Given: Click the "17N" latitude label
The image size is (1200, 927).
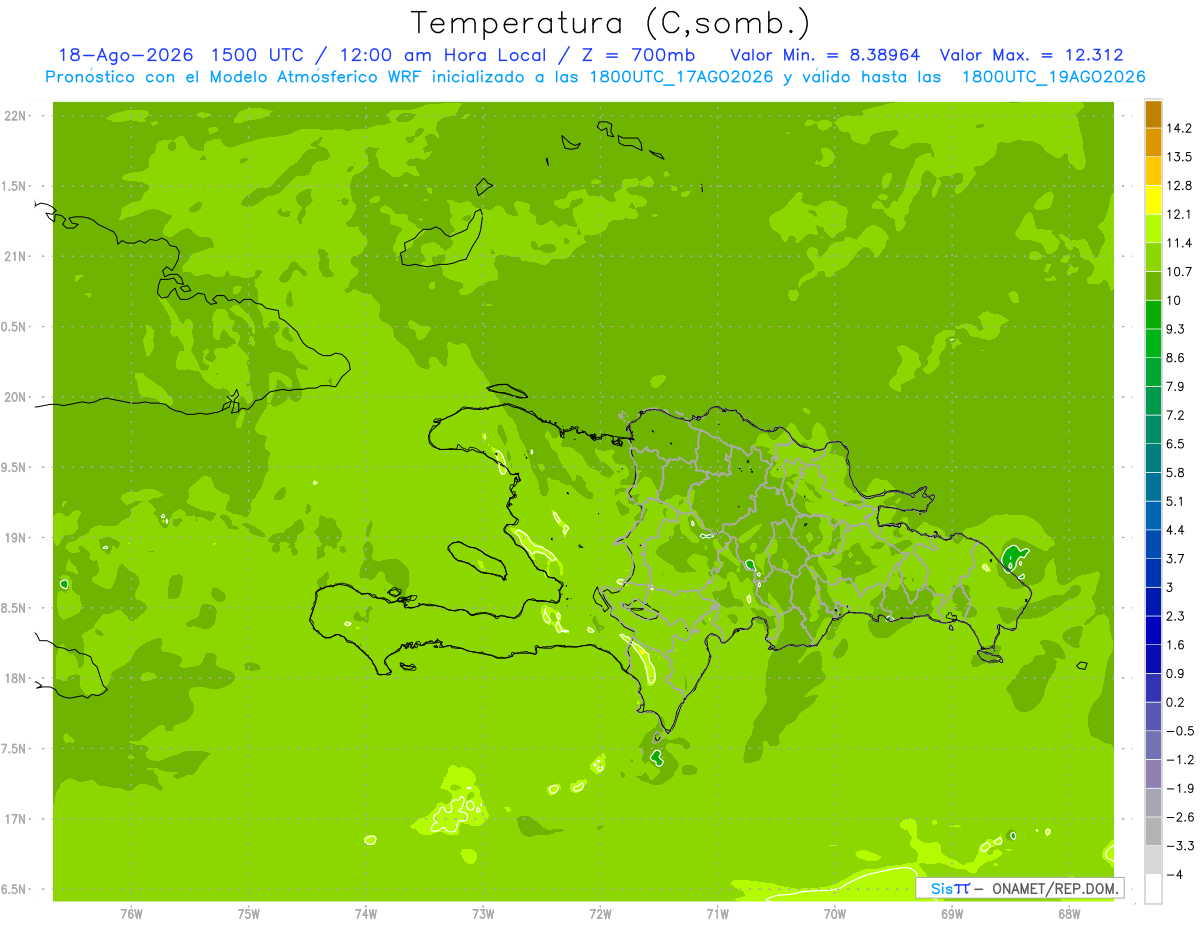Looking at the screenshot, I should [16, 819].
